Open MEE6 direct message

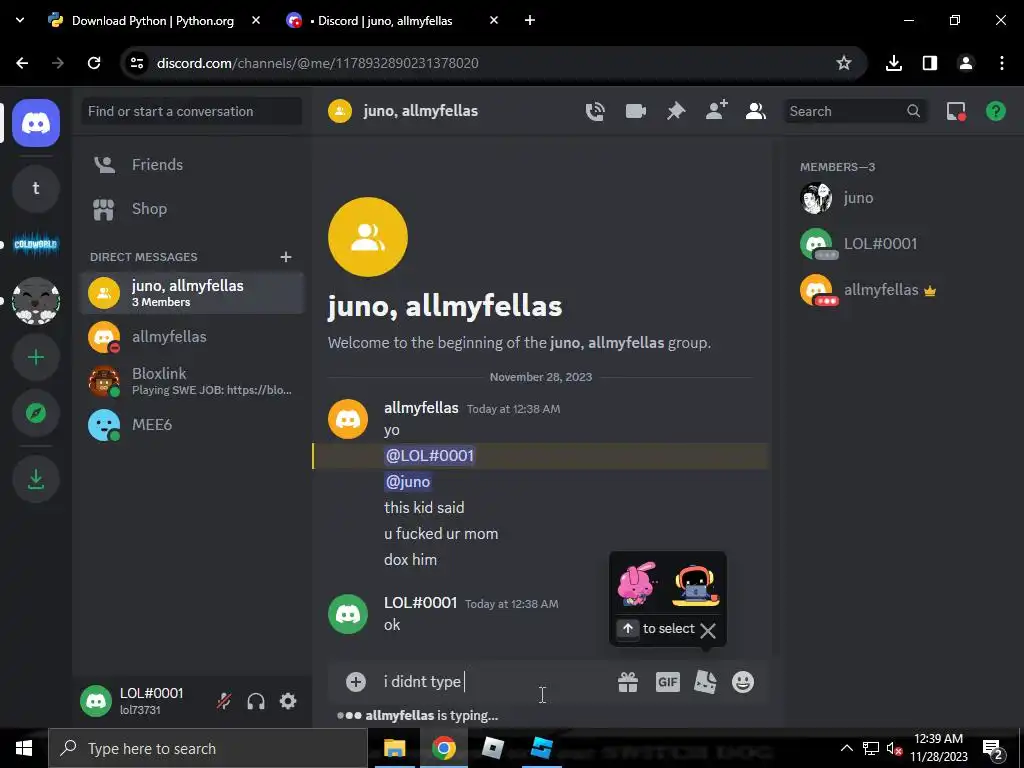pyautogui.click(x=192, y=425)
